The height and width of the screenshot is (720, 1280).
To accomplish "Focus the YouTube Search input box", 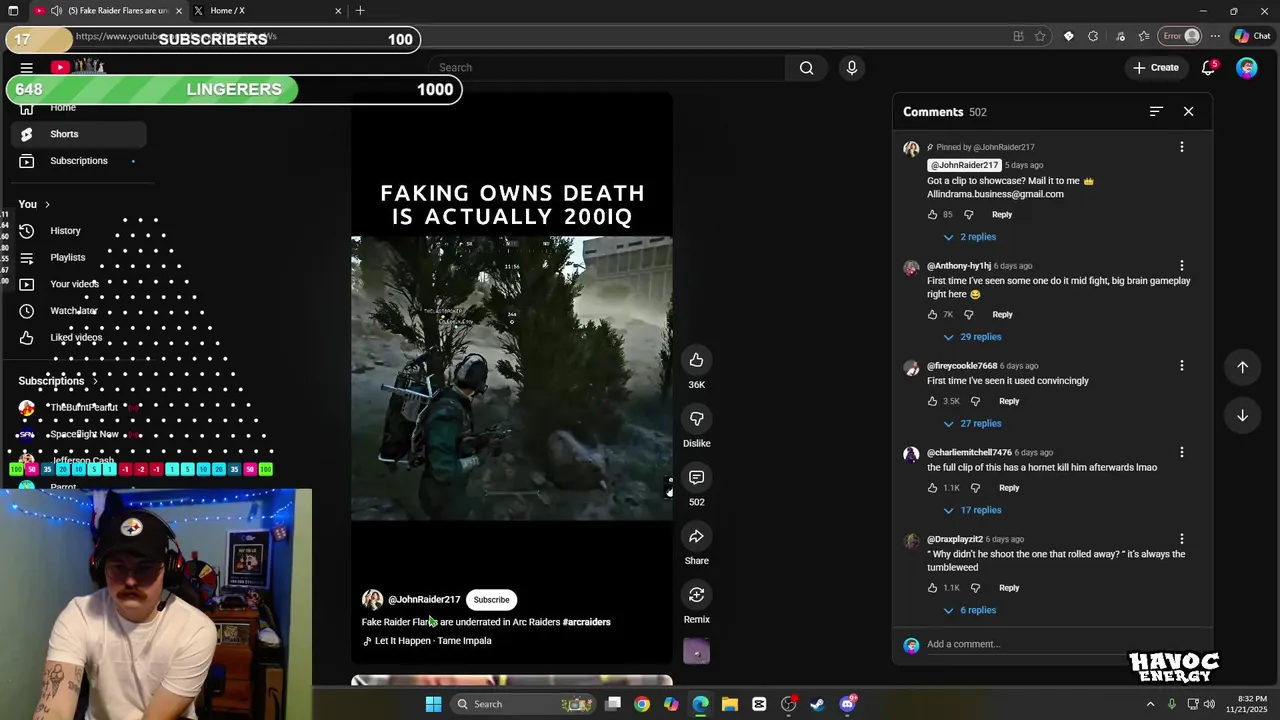I will click(x=607, y=68).
